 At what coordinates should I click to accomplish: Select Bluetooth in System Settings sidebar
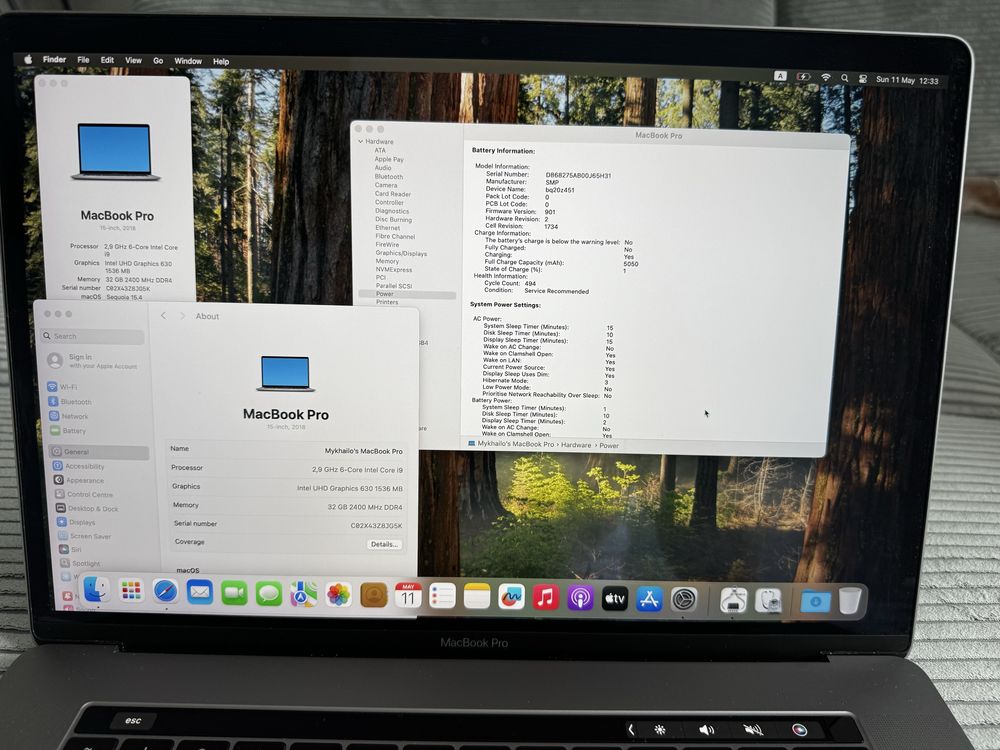70,402
